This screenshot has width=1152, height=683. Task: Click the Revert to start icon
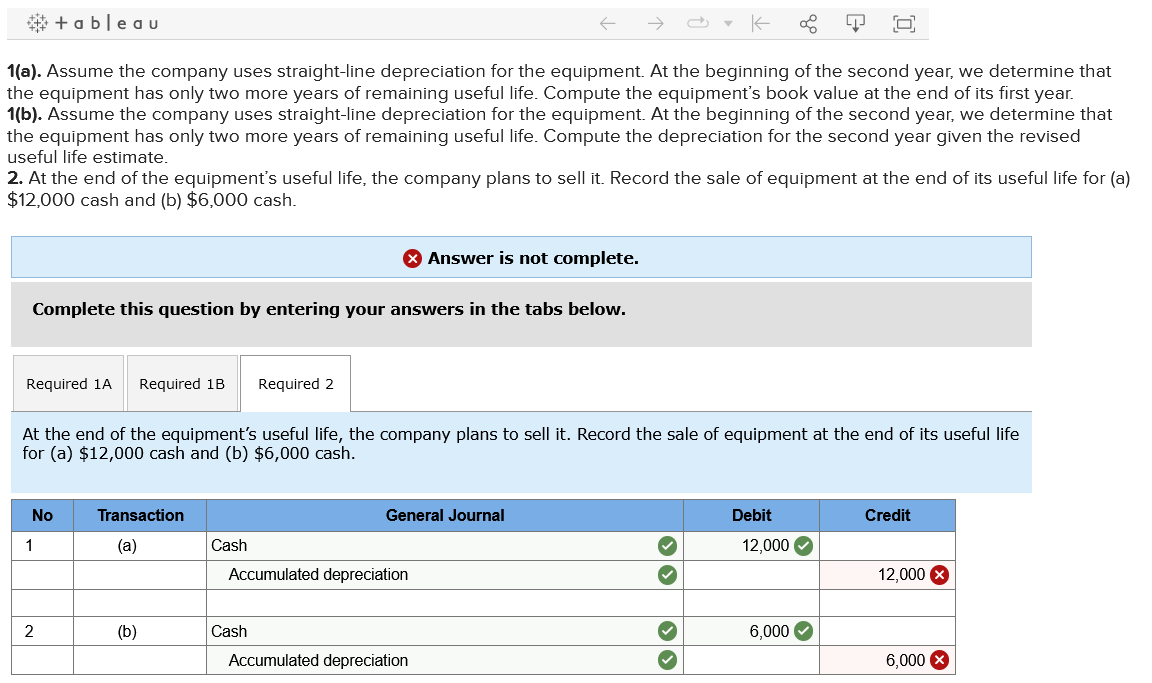(x=761, y=22)
